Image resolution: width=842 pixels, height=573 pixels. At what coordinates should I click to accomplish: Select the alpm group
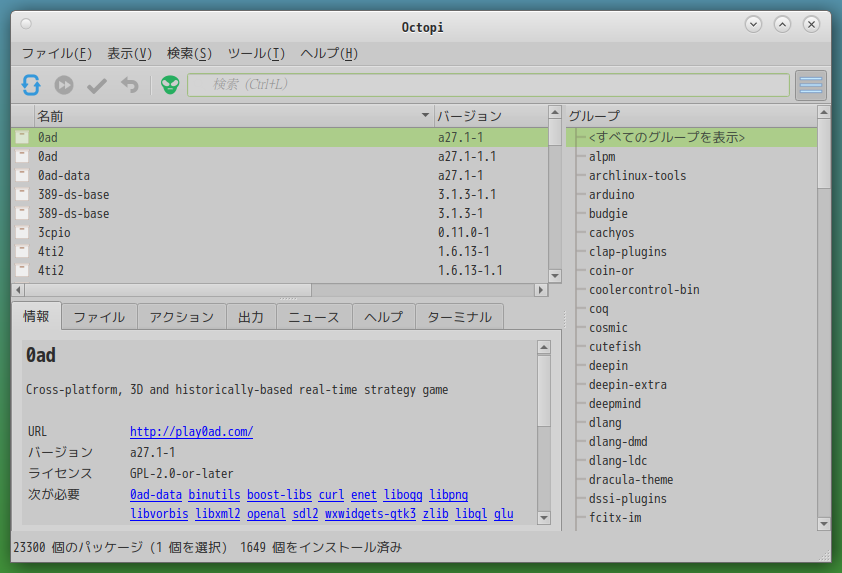(602, 157)
